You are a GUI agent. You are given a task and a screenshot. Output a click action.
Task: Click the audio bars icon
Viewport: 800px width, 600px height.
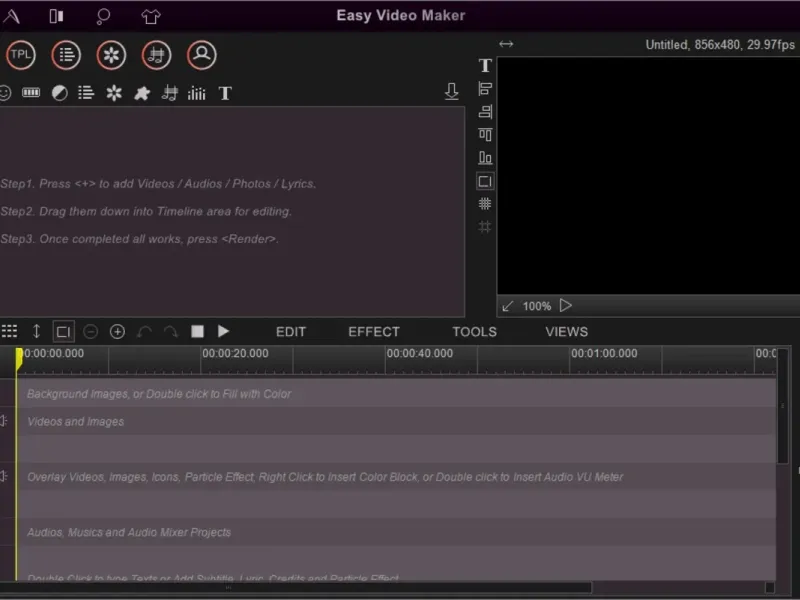coord(196,93)
